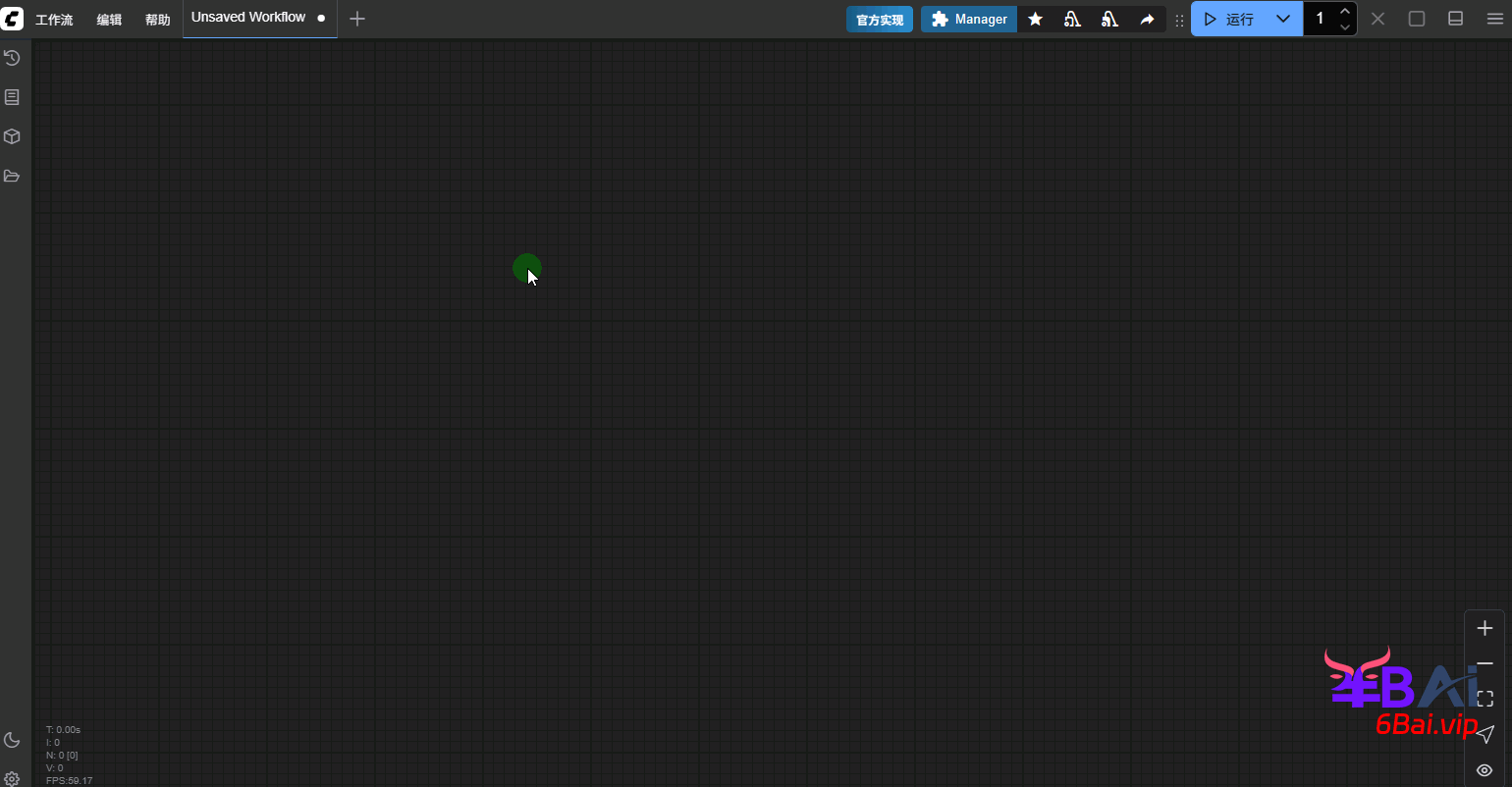Open the node library list panel
This screenshot has height=787, width=1512.
12,97
